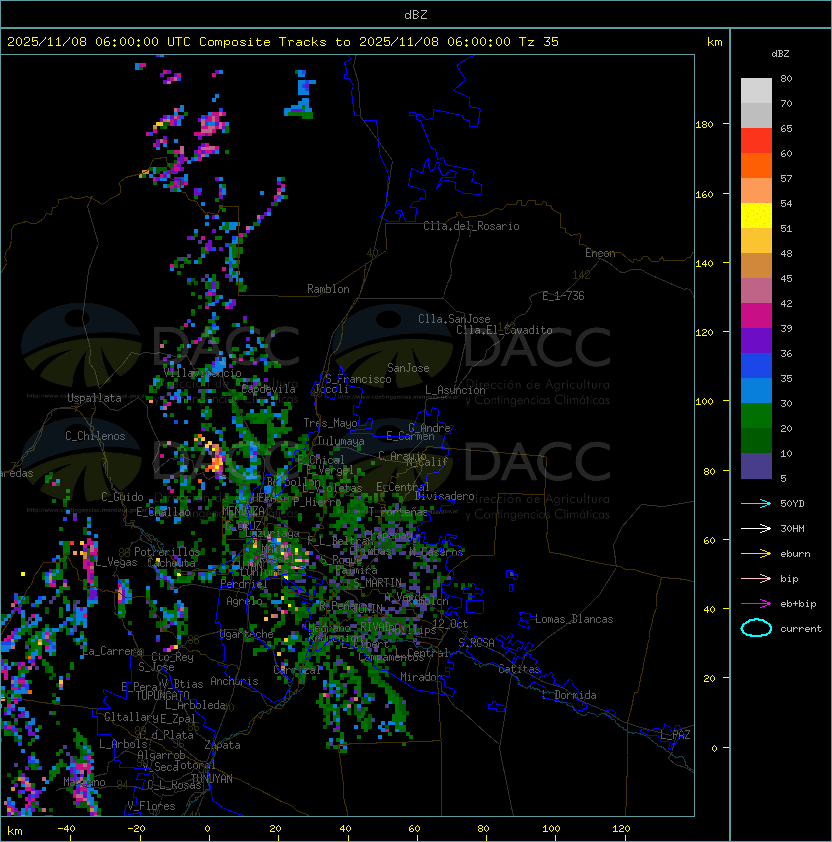
Task: Click the Villavicencio map label
Action: click(x=202, y=373)
